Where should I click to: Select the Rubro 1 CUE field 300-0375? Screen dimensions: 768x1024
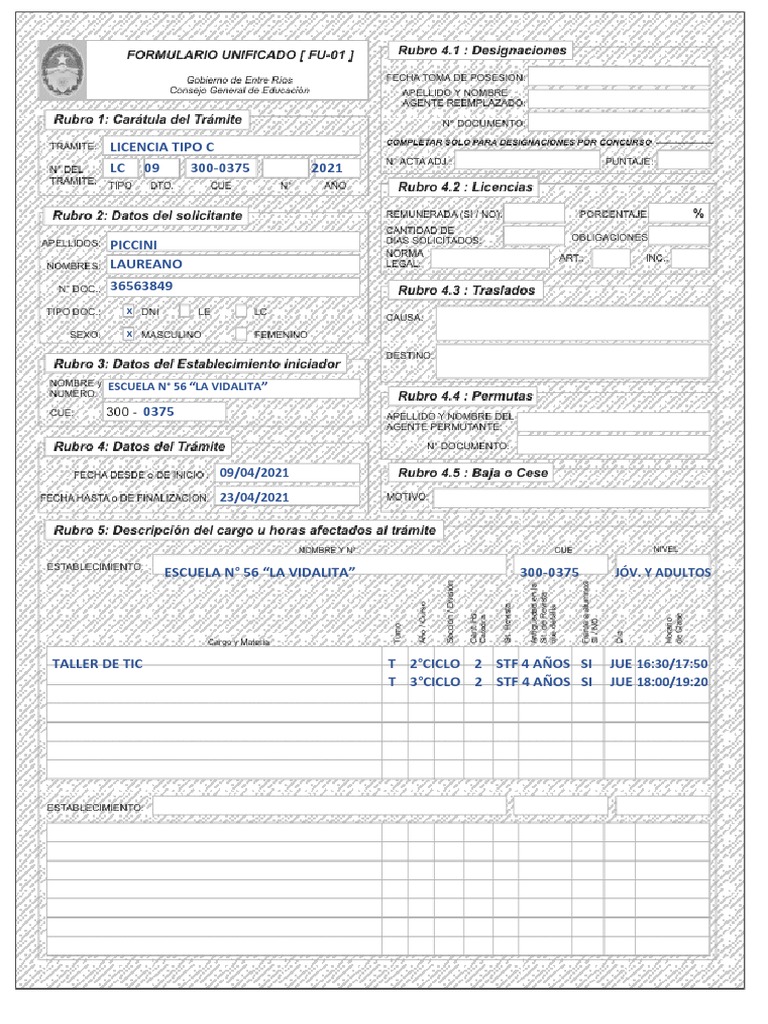[222, 168]
